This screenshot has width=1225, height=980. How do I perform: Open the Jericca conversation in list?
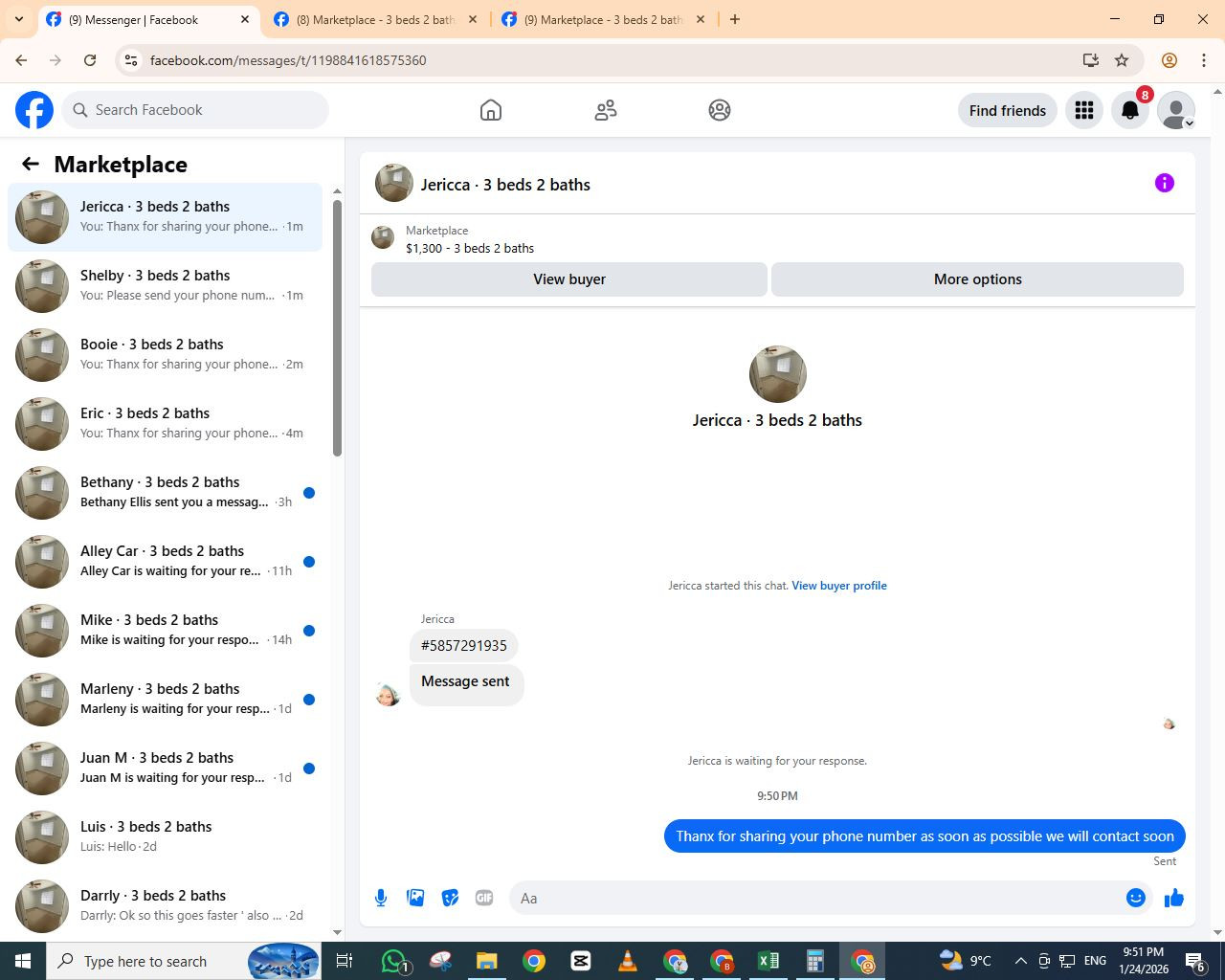tap(165, 217)
